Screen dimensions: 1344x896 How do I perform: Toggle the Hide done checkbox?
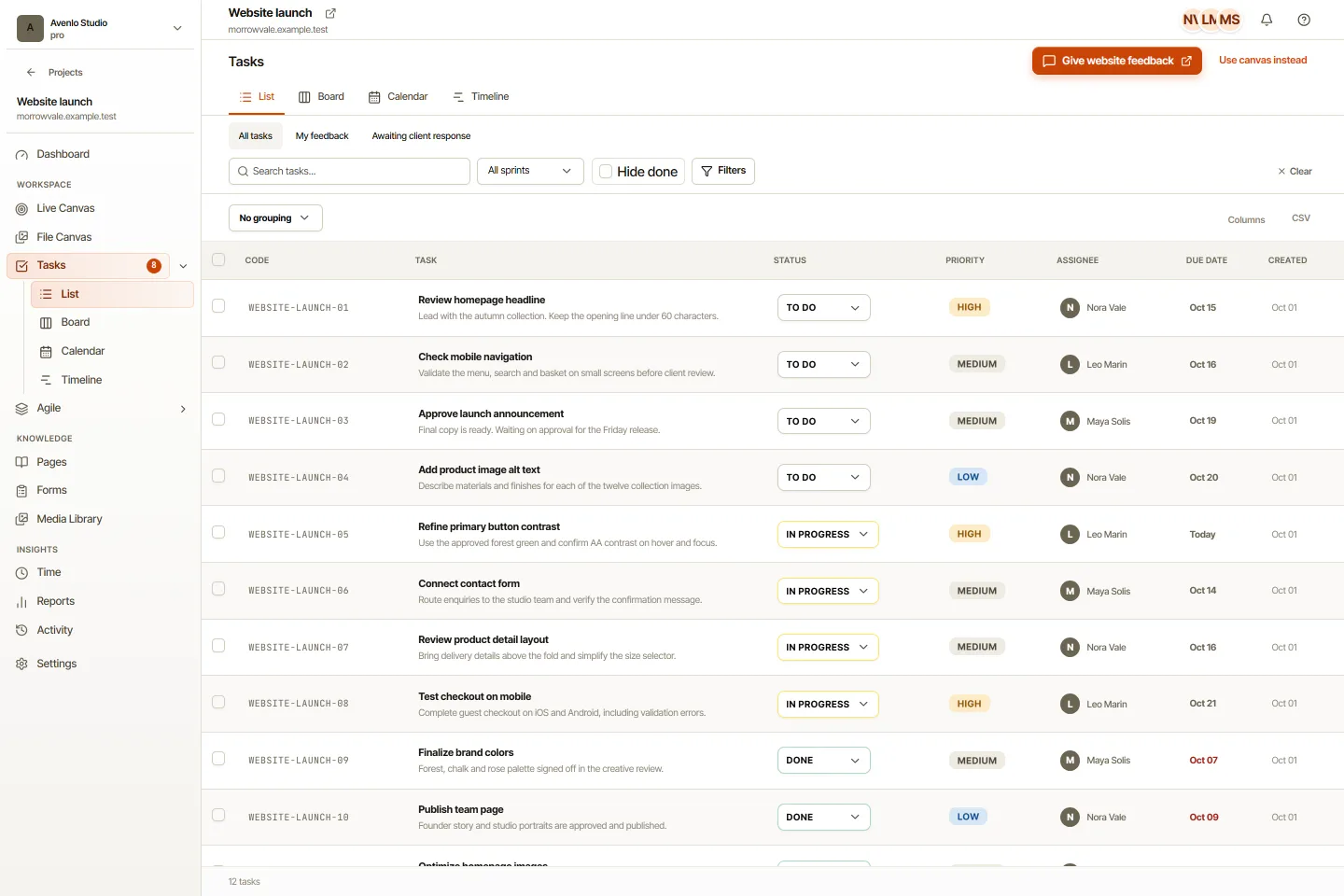click(606, 172)
